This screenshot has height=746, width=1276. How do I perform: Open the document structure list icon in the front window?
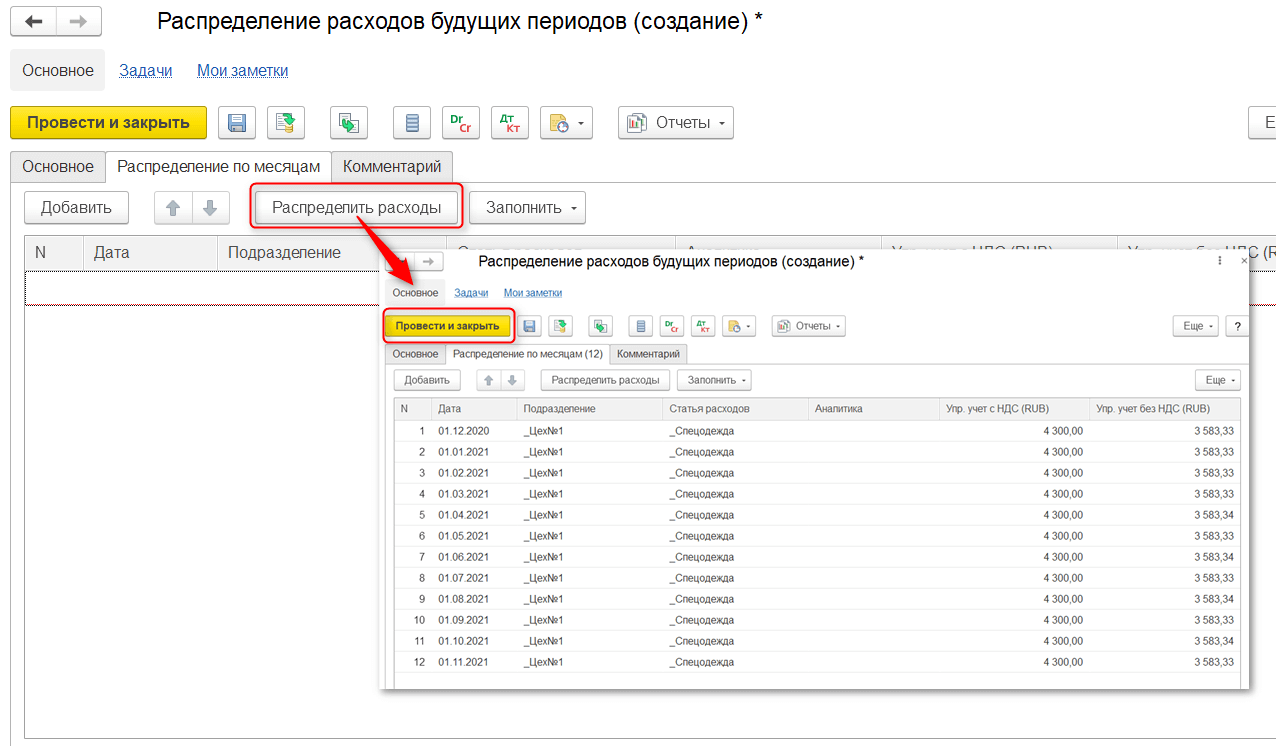click(x=640, y=326)
